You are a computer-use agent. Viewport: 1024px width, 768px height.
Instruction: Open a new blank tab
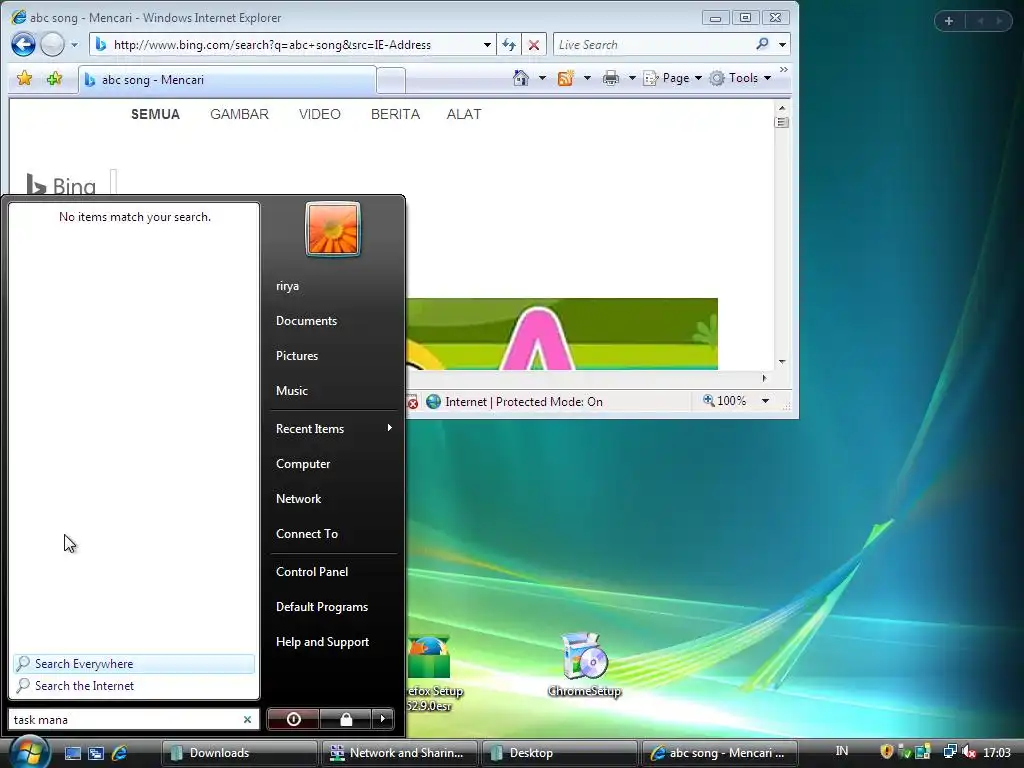tap(391, 80)
